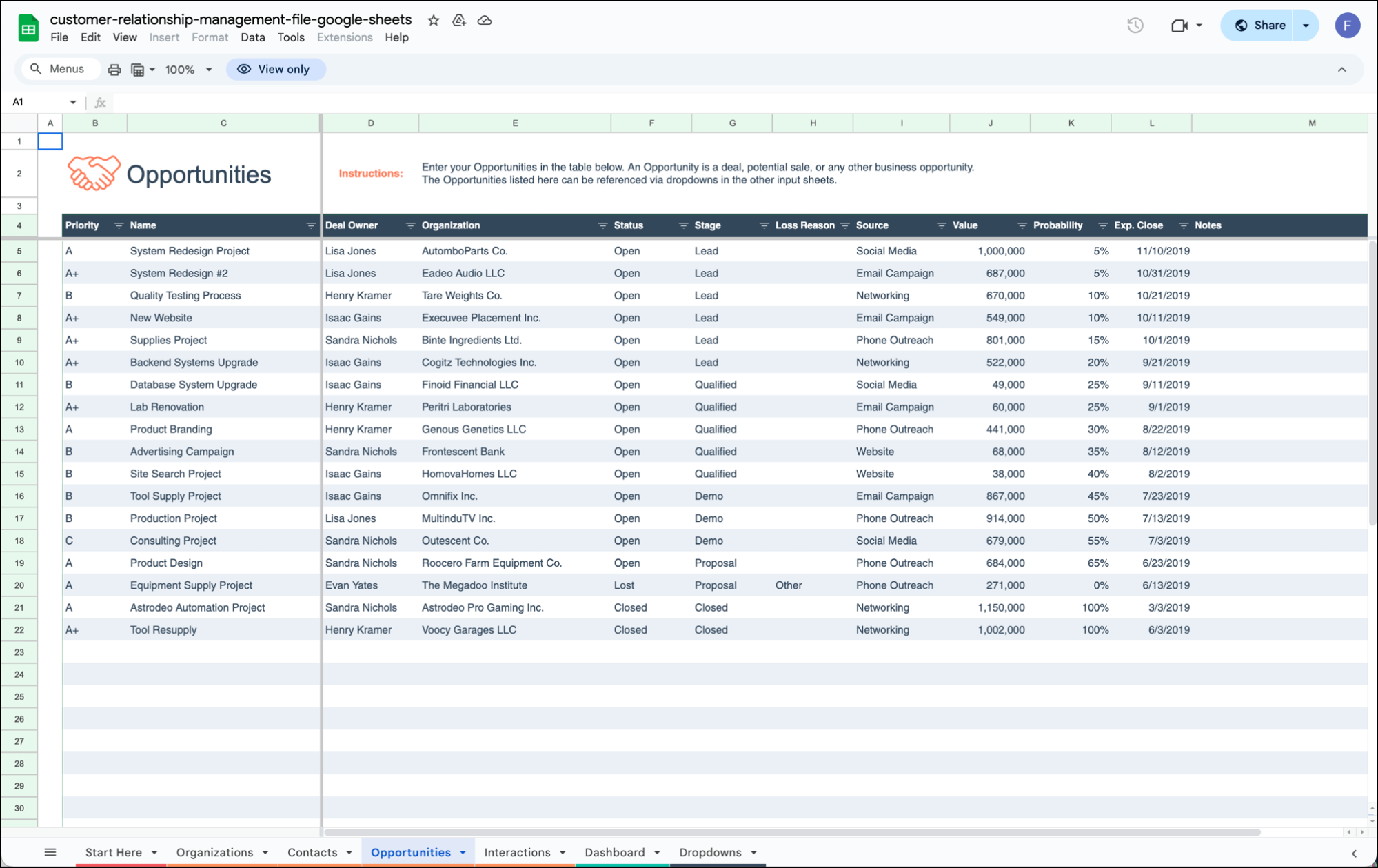Open the Name Box dropdown arrow

coord(72,102)
